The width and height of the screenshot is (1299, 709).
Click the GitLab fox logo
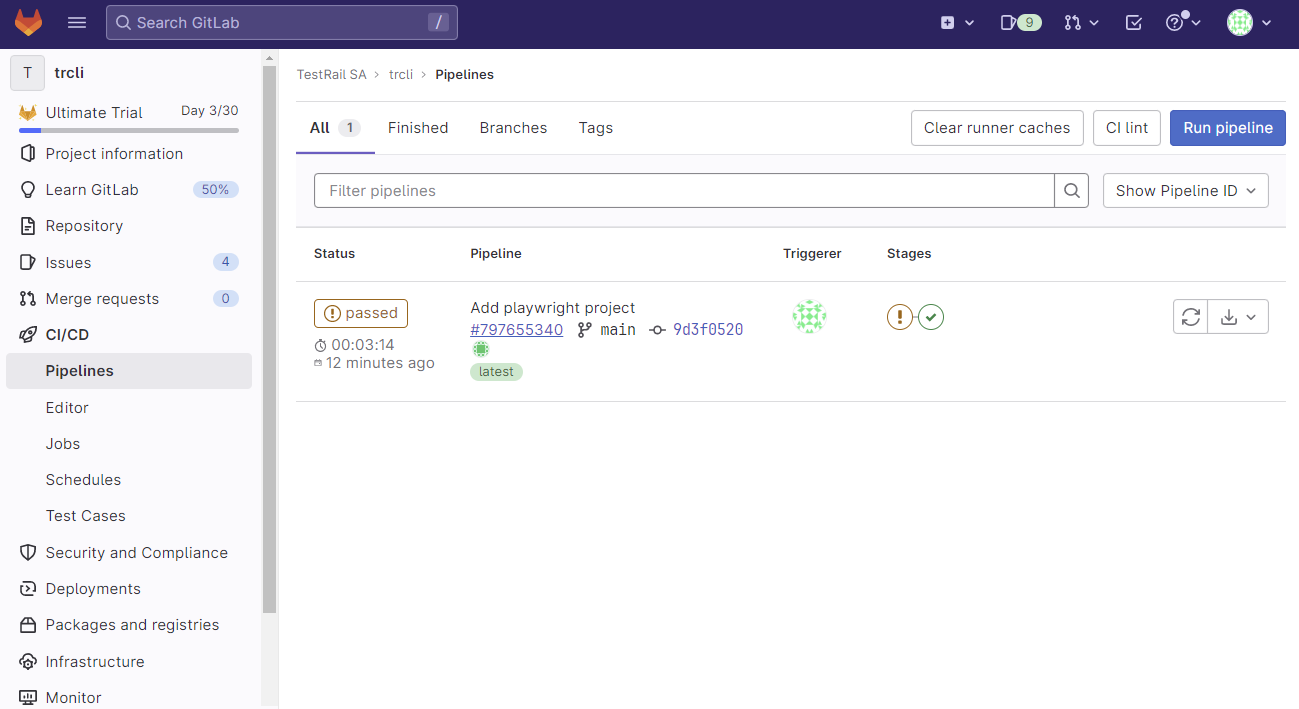[28, 22]
